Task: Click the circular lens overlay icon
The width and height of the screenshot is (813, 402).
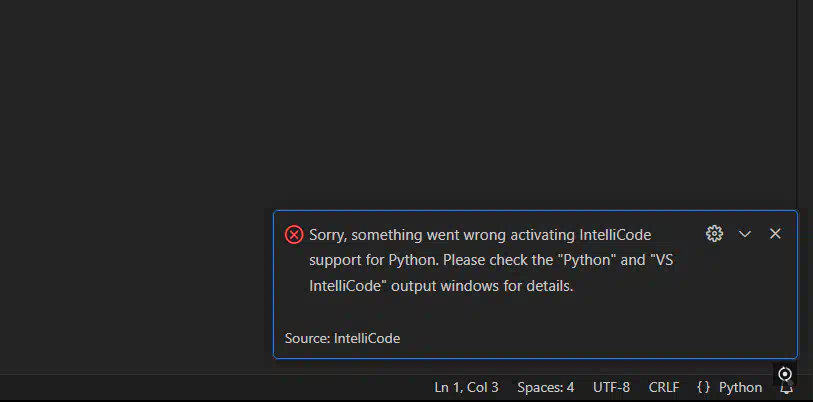Action: (x=785, y=374)
